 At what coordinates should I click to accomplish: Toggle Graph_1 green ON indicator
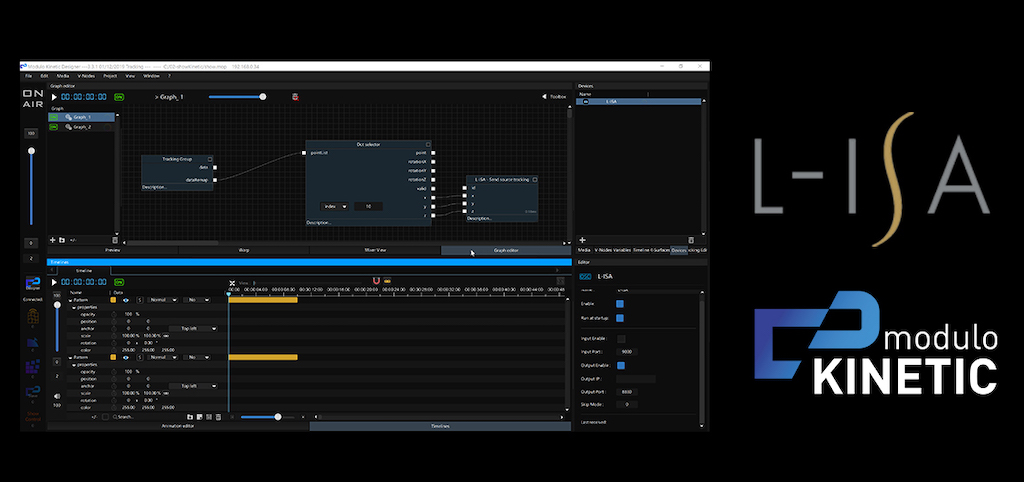coord(54,117)
